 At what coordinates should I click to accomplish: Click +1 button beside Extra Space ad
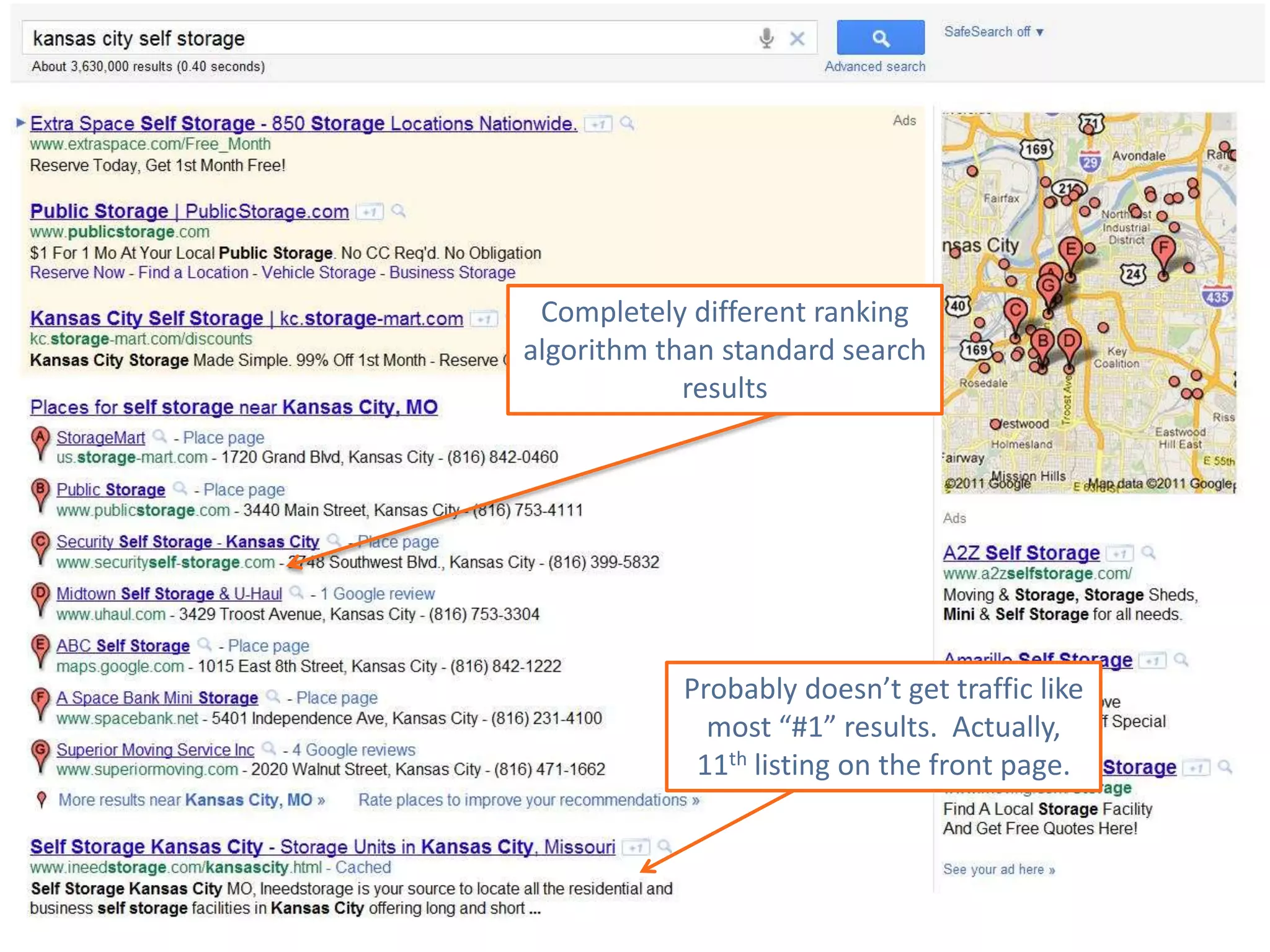598,124
